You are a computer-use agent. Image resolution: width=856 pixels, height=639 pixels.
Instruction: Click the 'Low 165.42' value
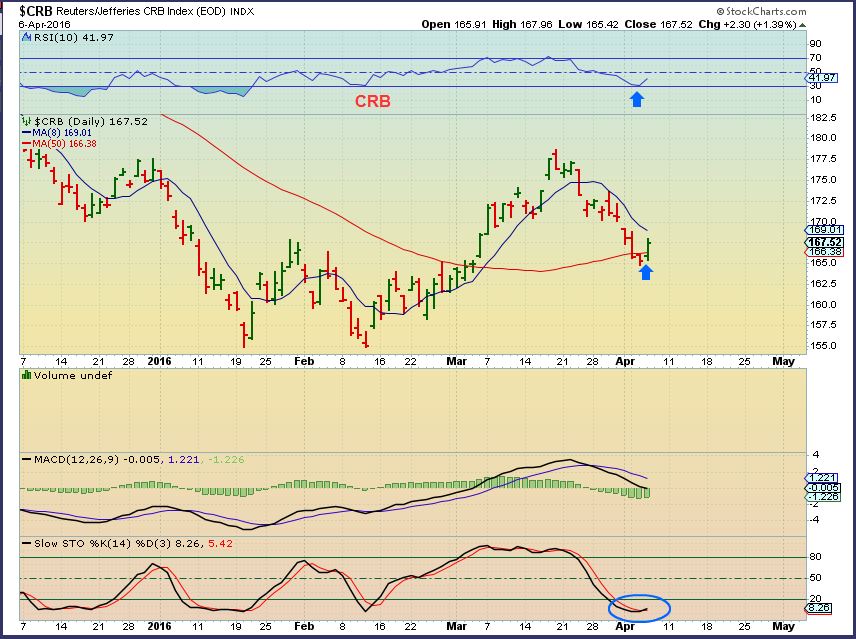[588, 25]
